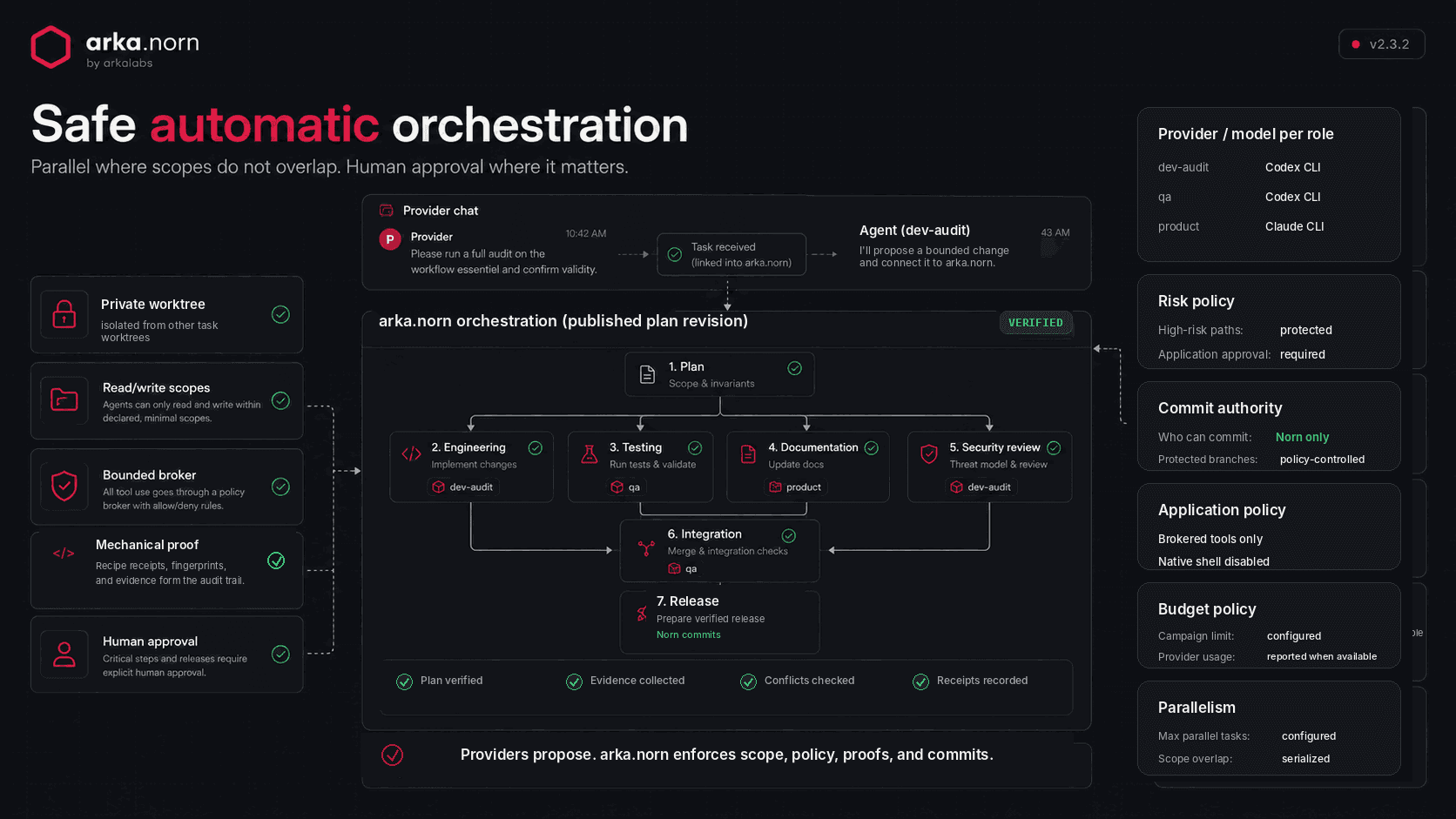Viewport: 1456px width, 819px height.
Task: Click the Read/write scopes folder icon
Action: (x=64, y=400)
